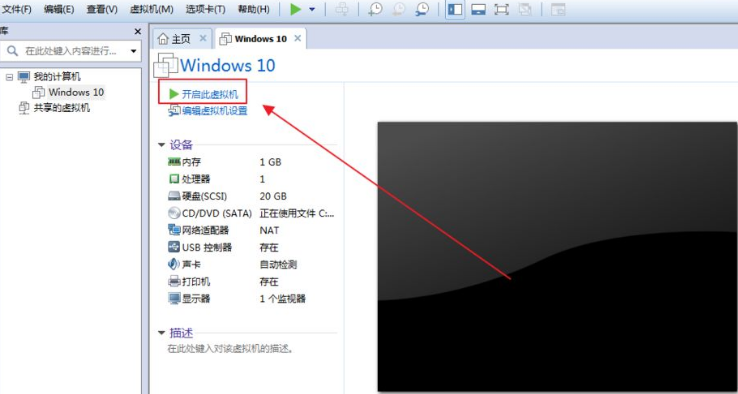Click the 硬盘(SCSI) hard disk icon
Image resolution: width=738 pixels, height=394 pixels.
click(174, 196)
